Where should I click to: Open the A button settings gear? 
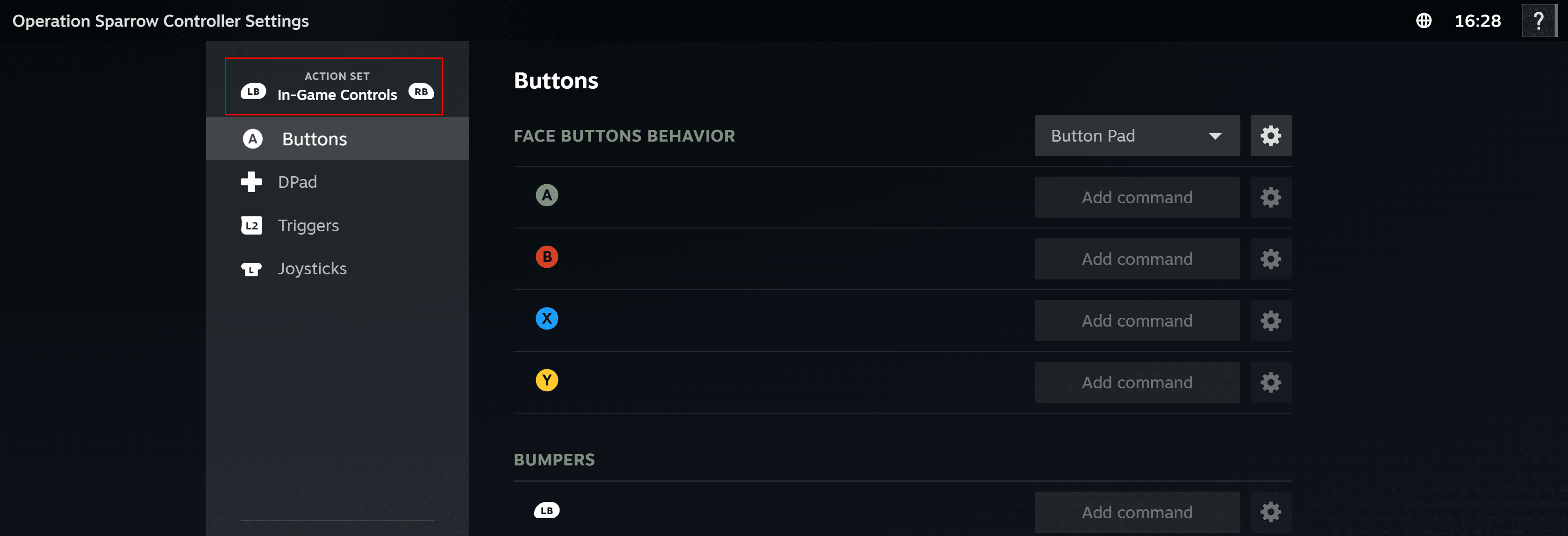point(1270,197)
